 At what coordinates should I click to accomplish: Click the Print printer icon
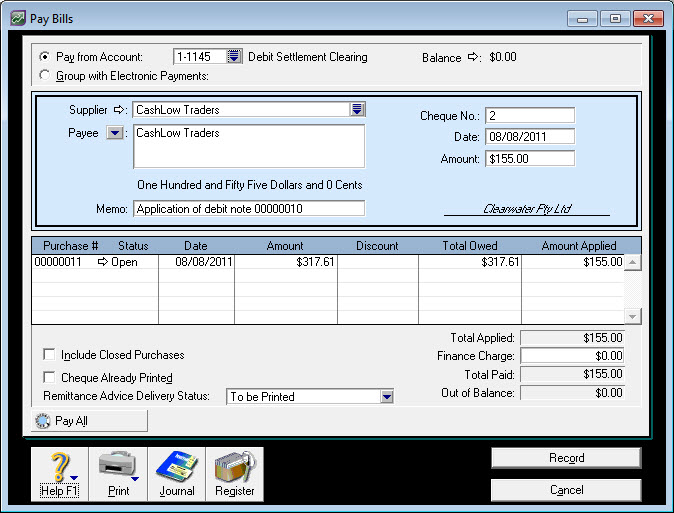[x=118, y=473]
